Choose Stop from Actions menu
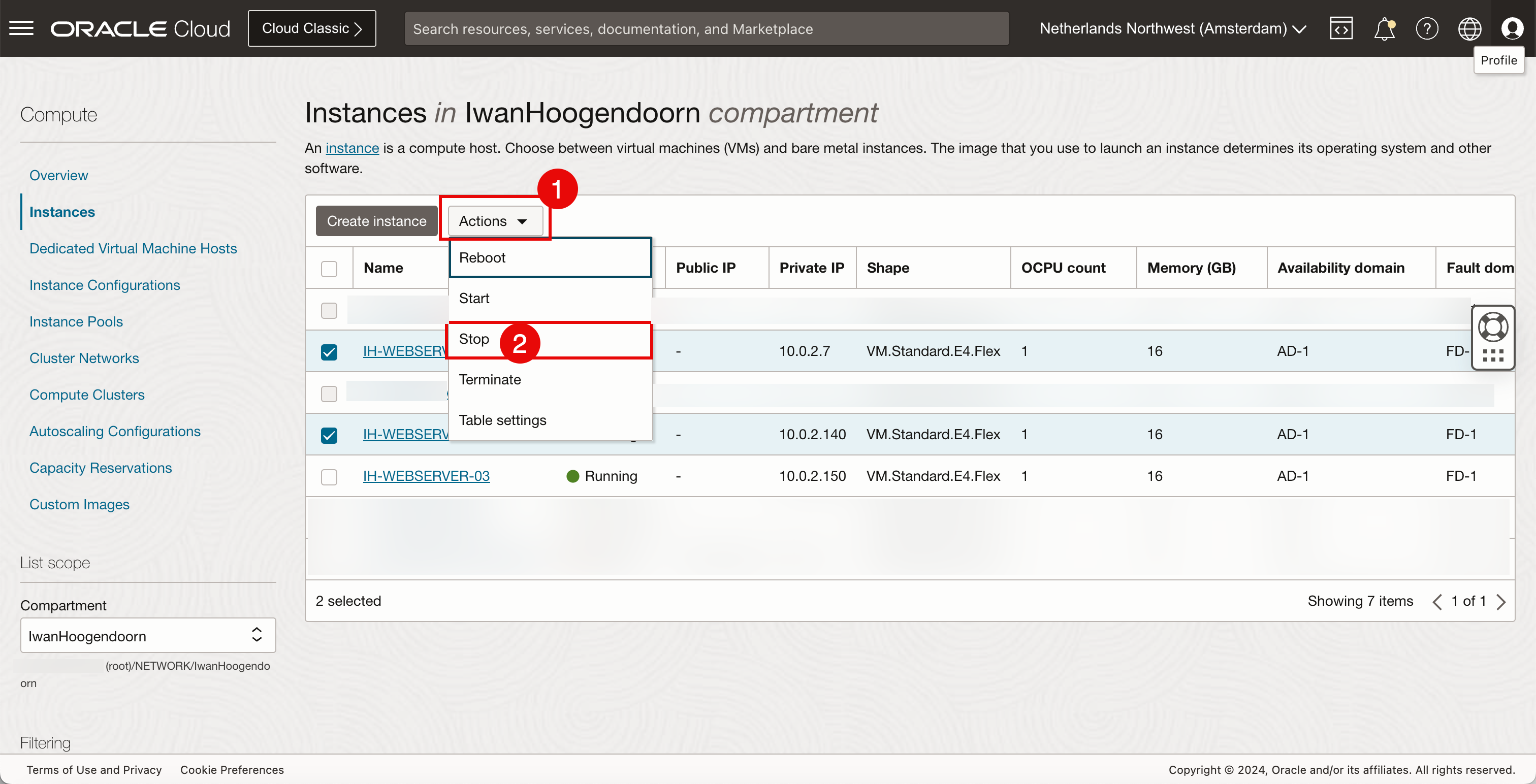The width and height of the screenshot is (1536, 784). click(474, 339)
